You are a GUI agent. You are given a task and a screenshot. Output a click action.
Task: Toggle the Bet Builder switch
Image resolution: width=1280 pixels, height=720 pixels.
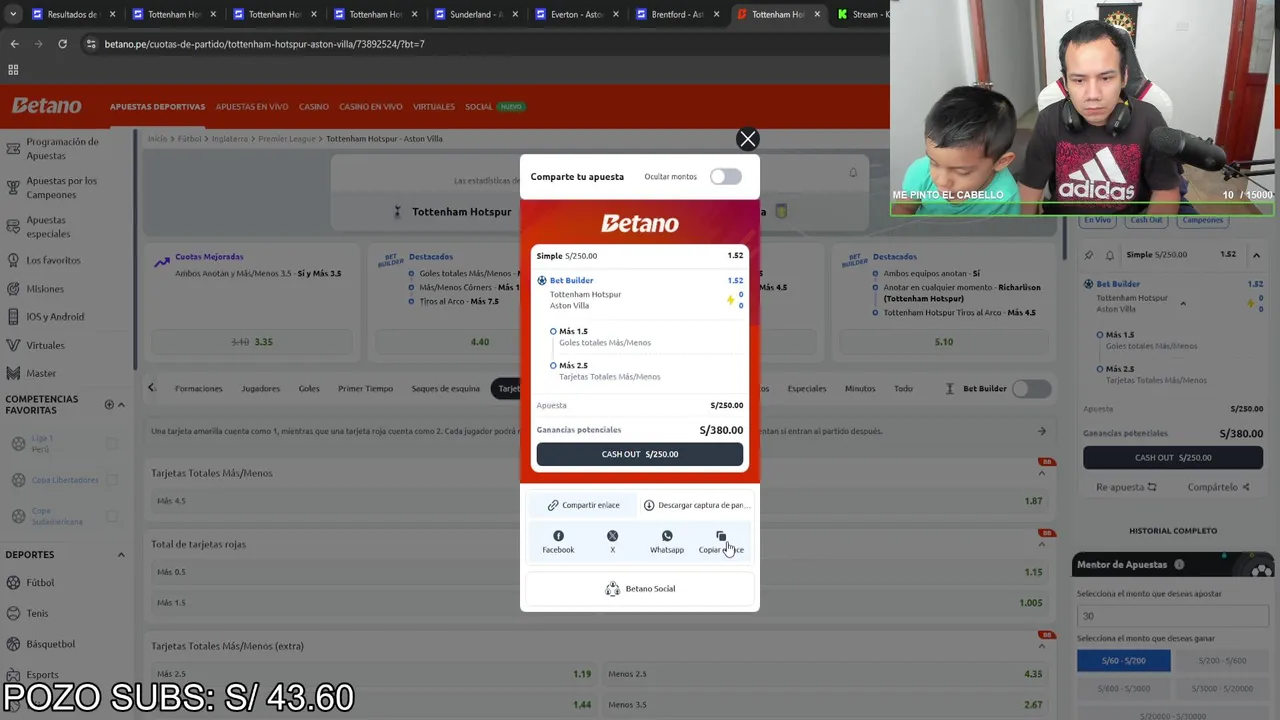pyautogui.click(x=1031, y=389)
